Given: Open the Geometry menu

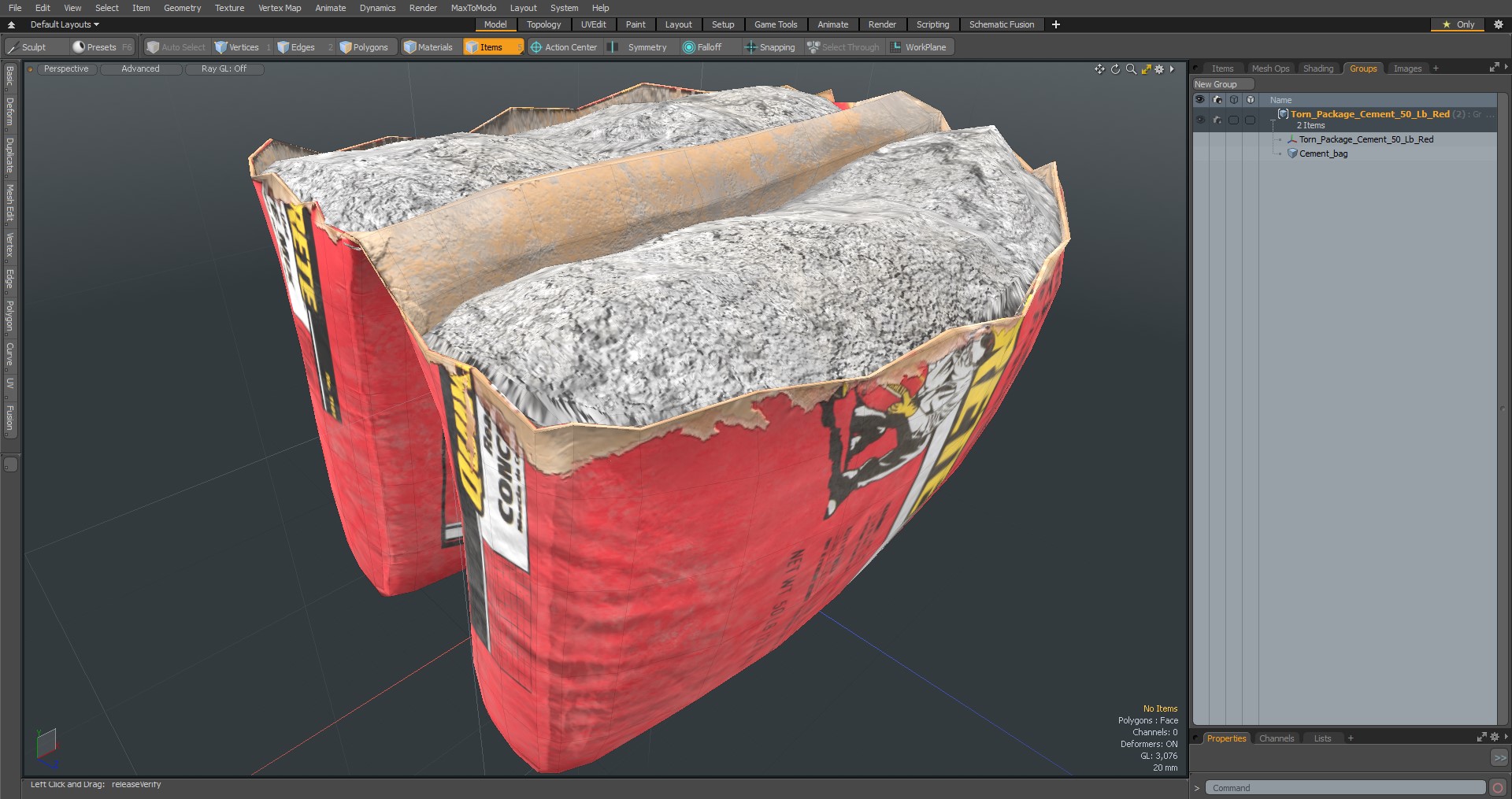Looking at the screenshot, I should (182, 8).
